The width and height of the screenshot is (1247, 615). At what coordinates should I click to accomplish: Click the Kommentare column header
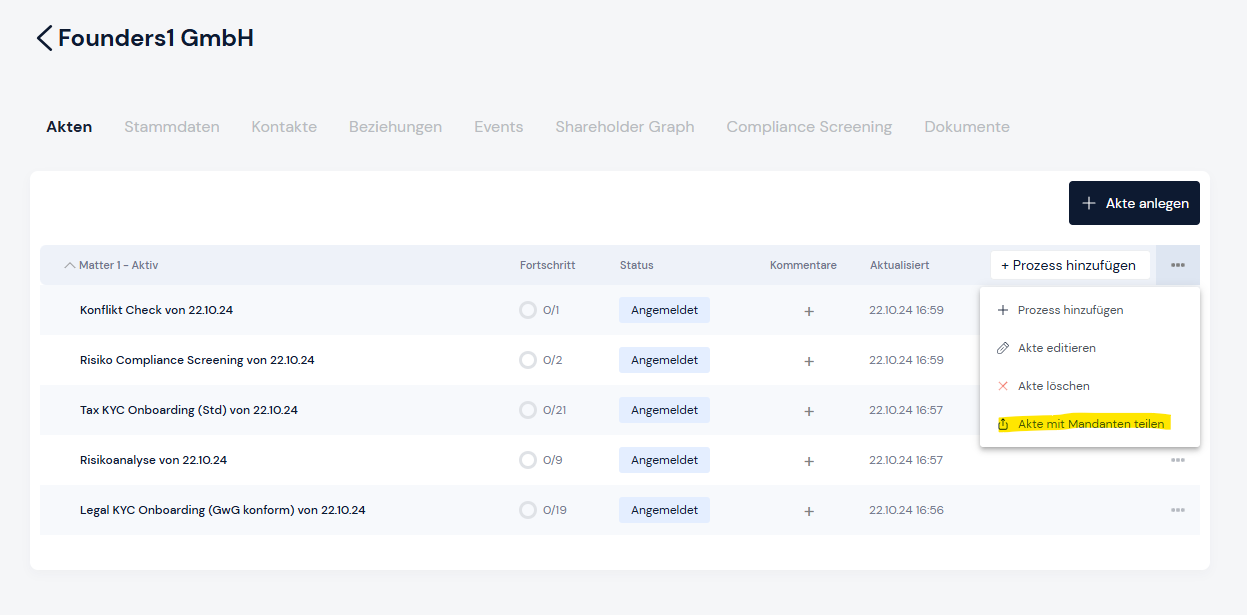coord(803,265)
